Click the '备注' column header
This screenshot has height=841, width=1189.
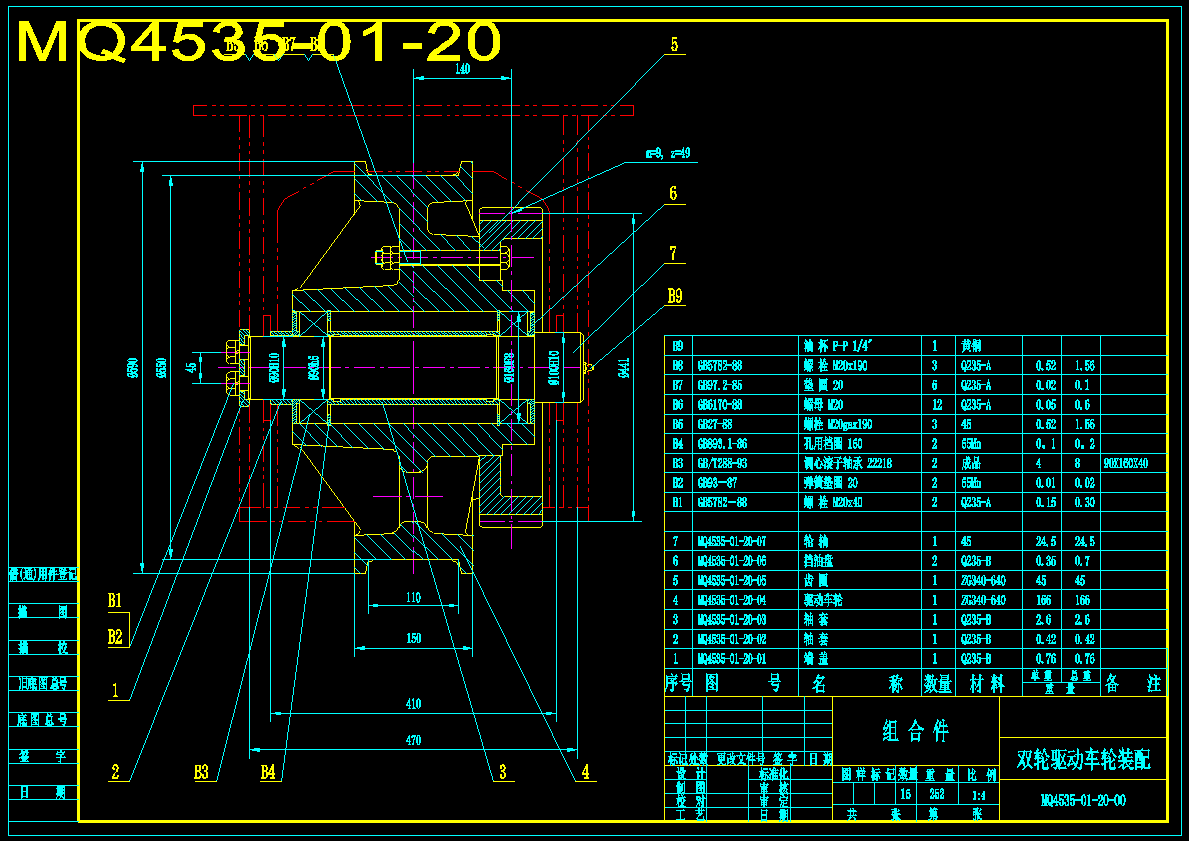1133,683
